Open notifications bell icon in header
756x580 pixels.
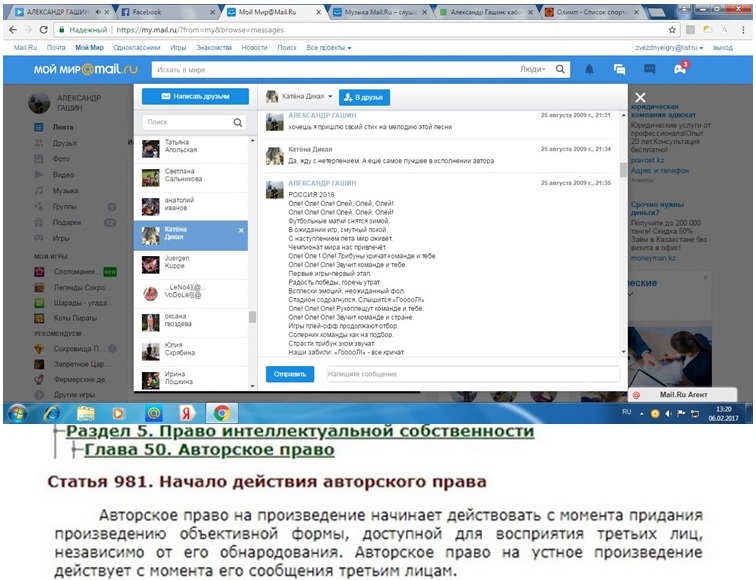(x=589, y=69)
